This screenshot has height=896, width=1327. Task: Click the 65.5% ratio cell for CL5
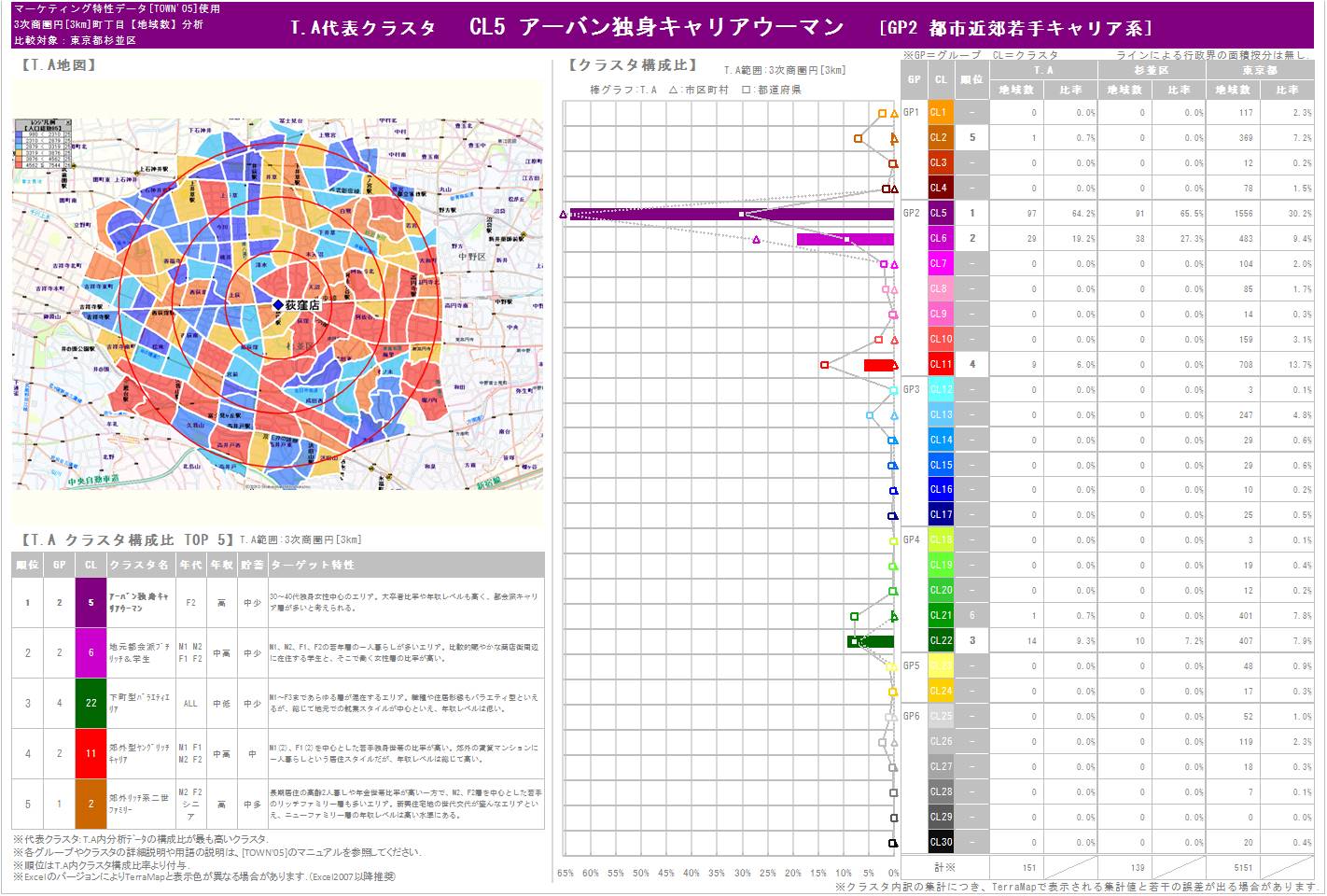coord(1179,214)
